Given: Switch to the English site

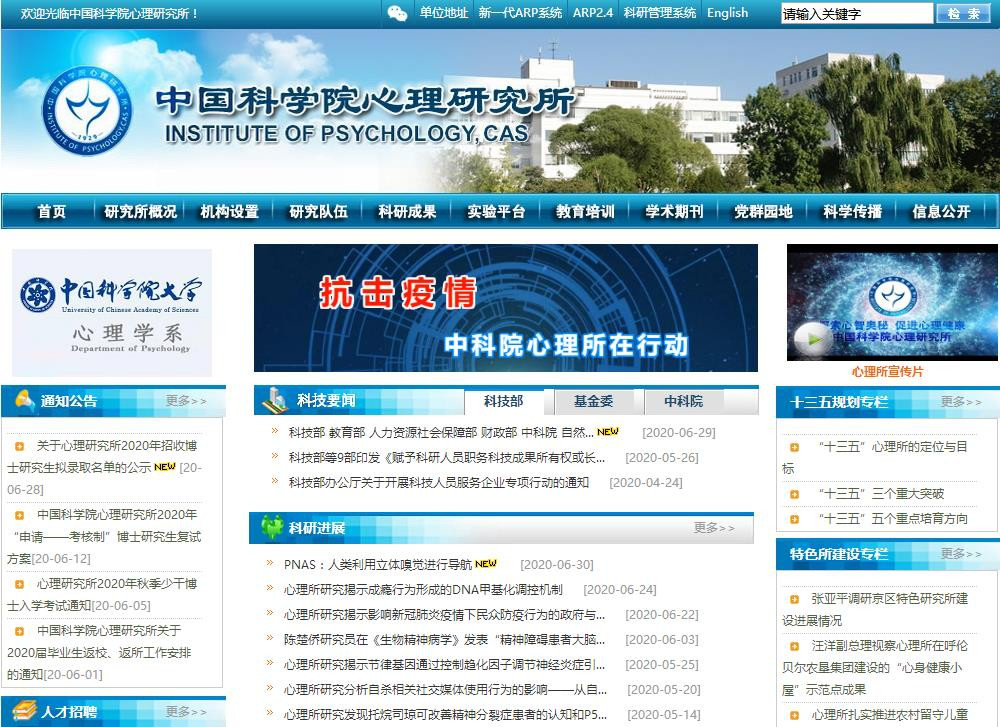Looking at the screenshot, I should pyautogui.click(x=727, y=13).
